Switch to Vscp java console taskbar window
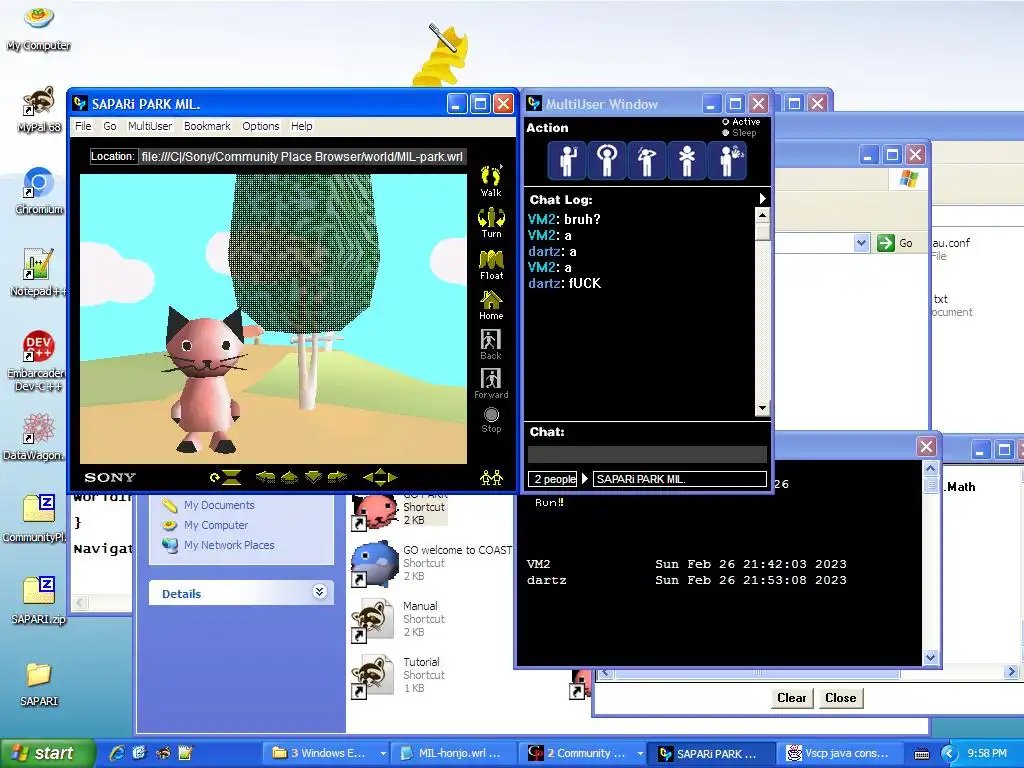The height and width of the screenshot is (768, 1024). coord(841,754)
